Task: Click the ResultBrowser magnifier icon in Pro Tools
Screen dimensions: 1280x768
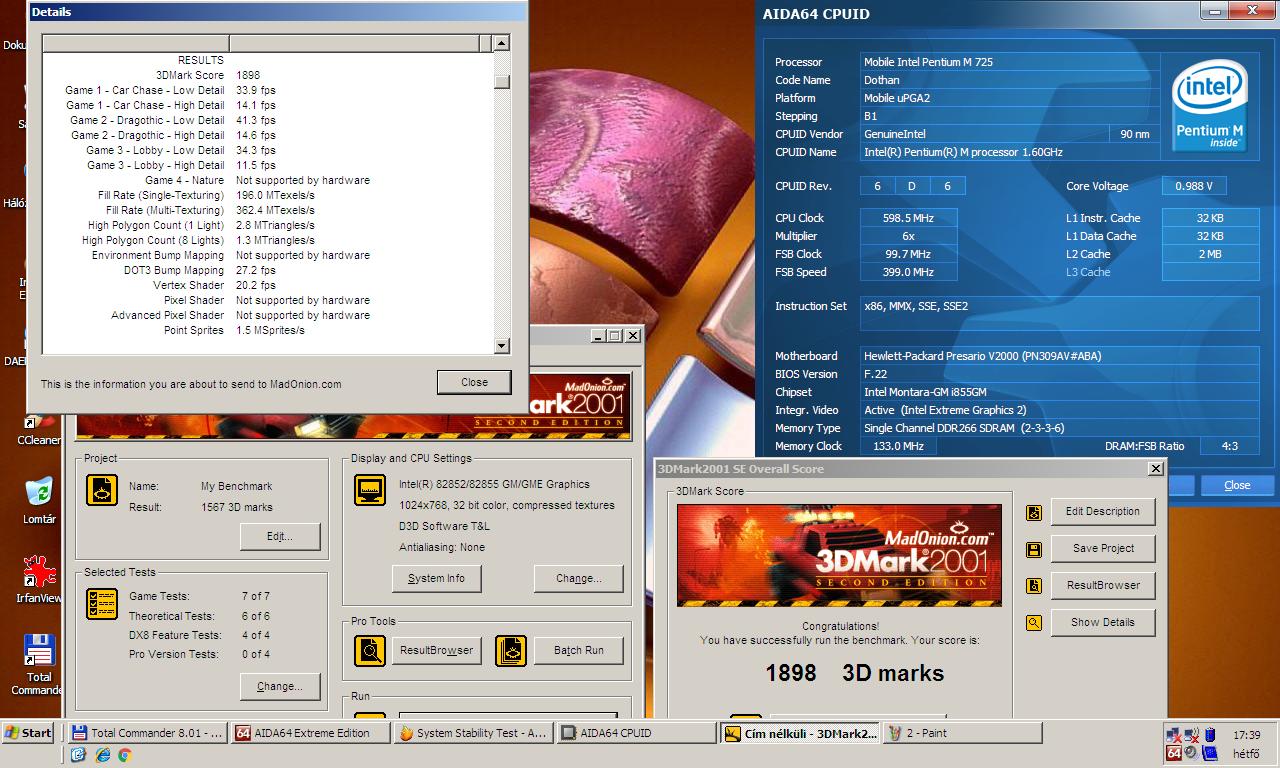Action: click(370, 651)
